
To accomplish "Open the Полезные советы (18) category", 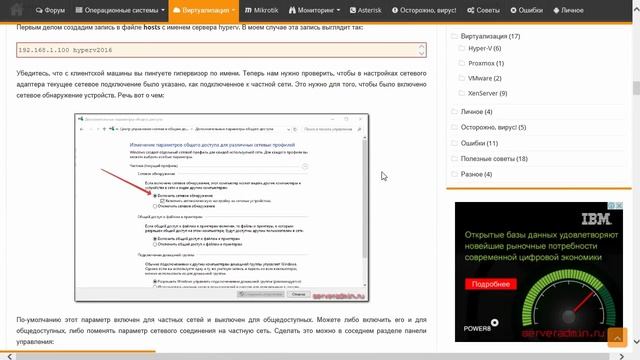I will [x=494, y=159].
